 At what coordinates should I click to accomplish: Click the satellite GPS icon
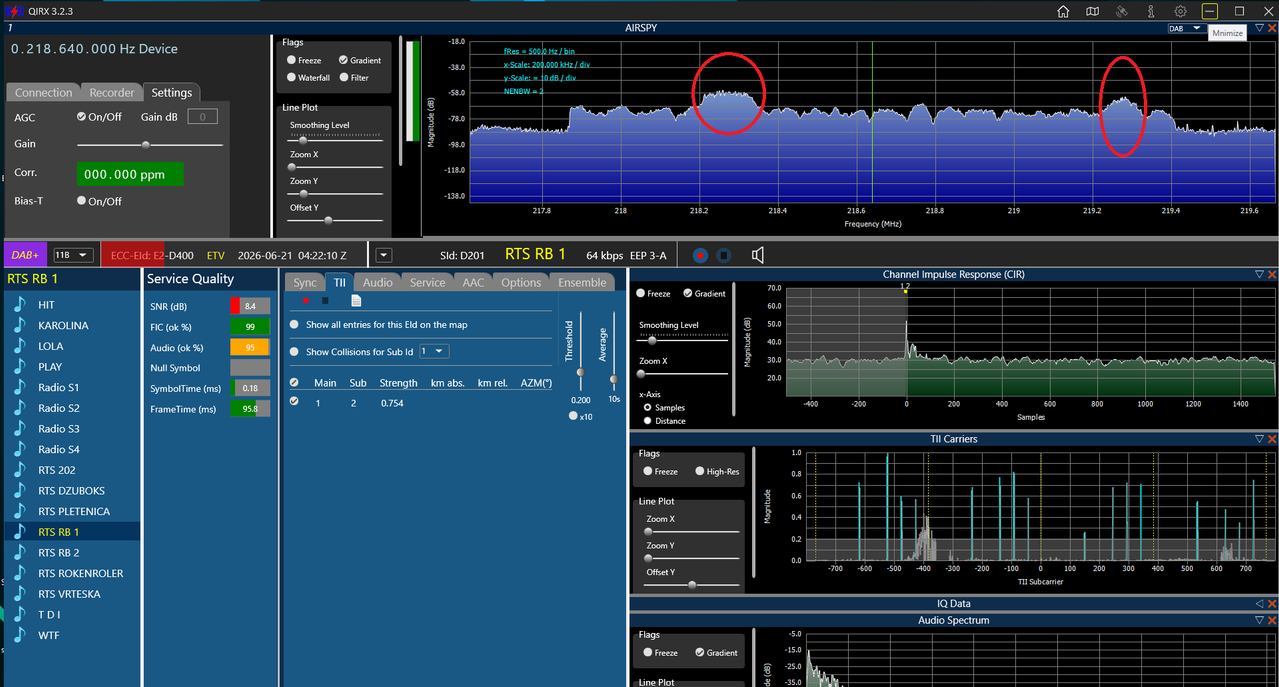click(1122, 11)
